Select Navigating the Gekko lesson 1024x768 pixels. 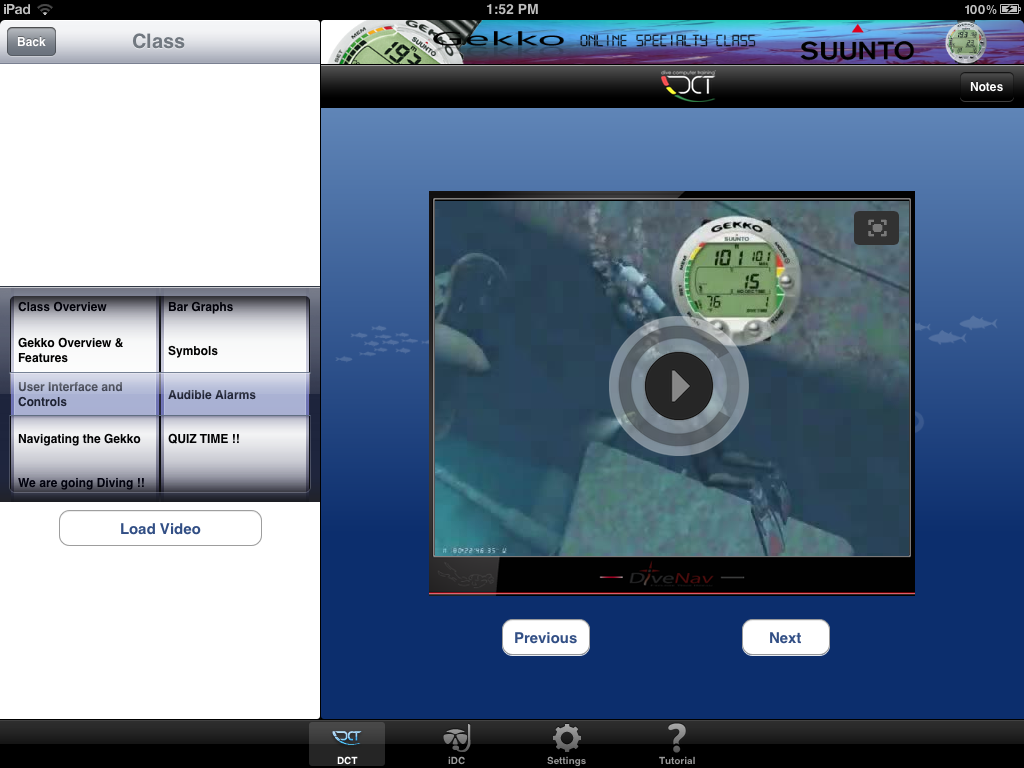pyautogui.click(x=79, y=439)
